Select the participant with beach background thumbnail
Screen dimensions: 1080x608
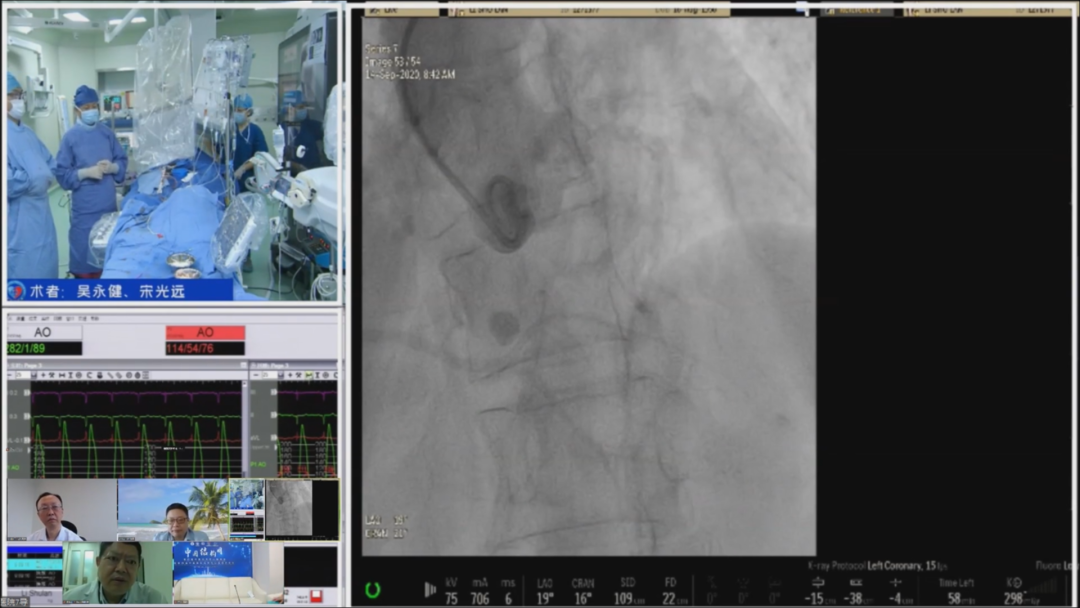(173, 510)
